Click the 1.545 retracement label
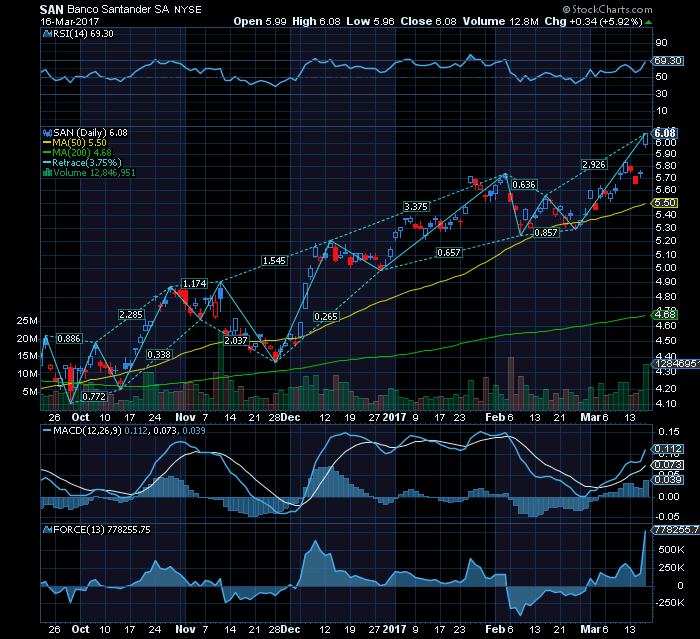Image resolution: width=700 pixels, height=639 pixels. point(274,260)
